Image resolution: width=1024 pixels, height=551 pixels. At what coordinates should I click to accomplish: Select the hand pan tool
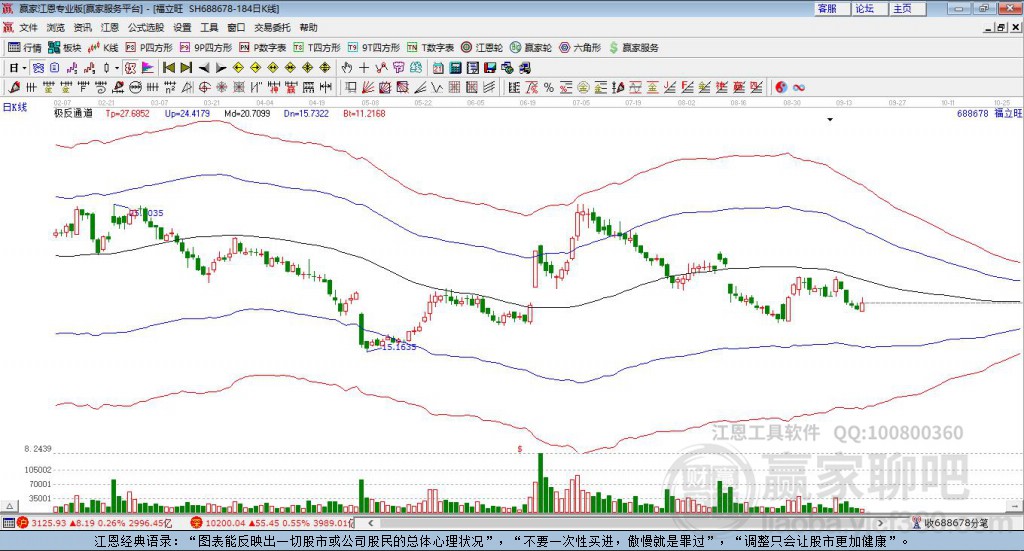(x=346, y=68)
